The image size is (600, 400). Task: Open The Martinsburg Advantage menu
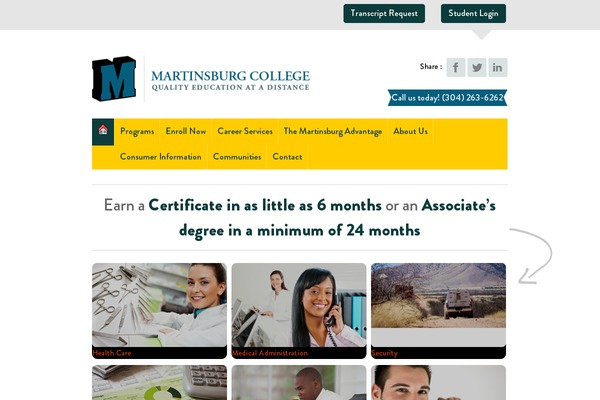(333, 131)
